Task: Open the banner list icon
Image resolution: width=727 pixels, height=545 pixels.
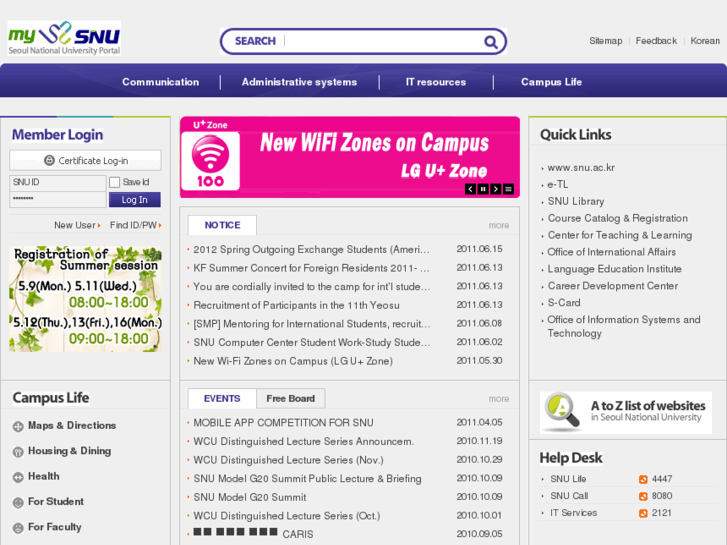Action: (509, 189)
